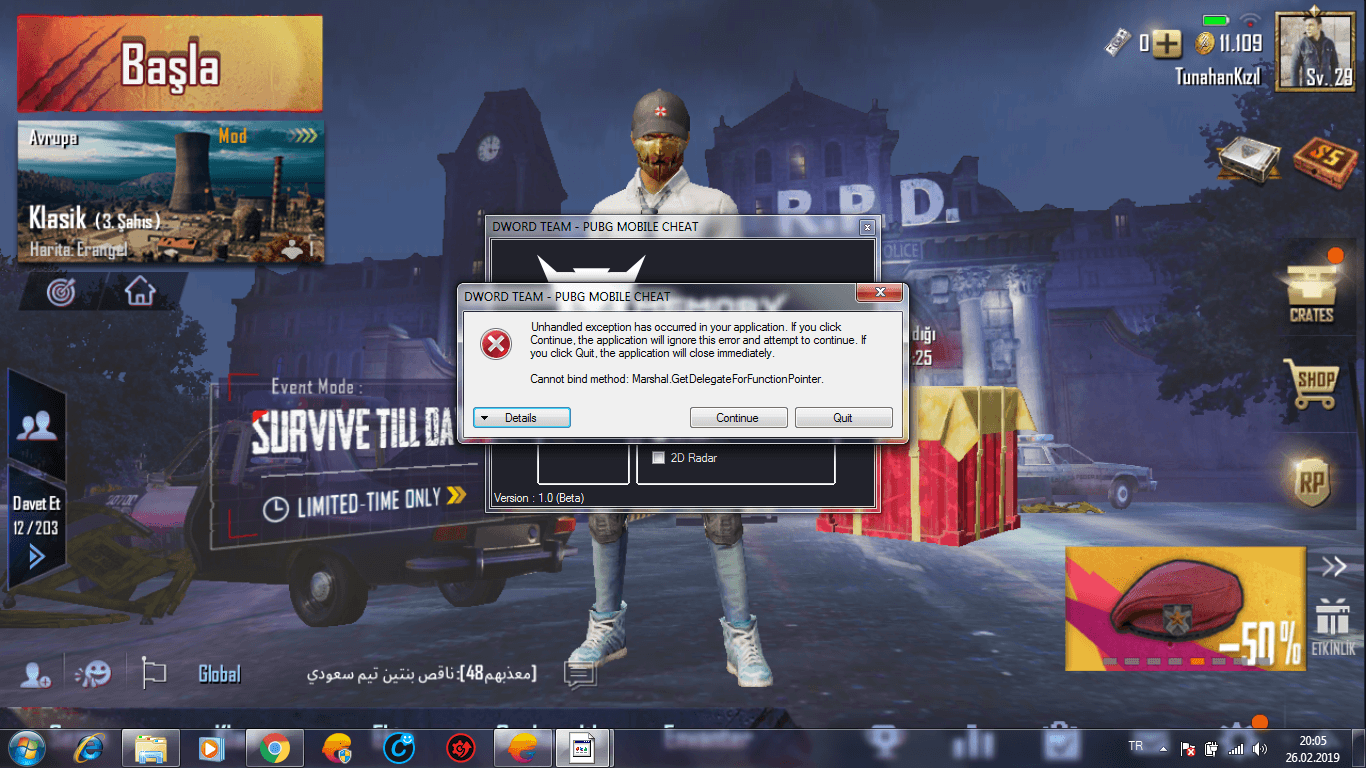Image resolution: width=1366 pixels, height=768 pixels.
Task: Close the back PUBG Mobile Cheat window
Action: pos(867,227)
